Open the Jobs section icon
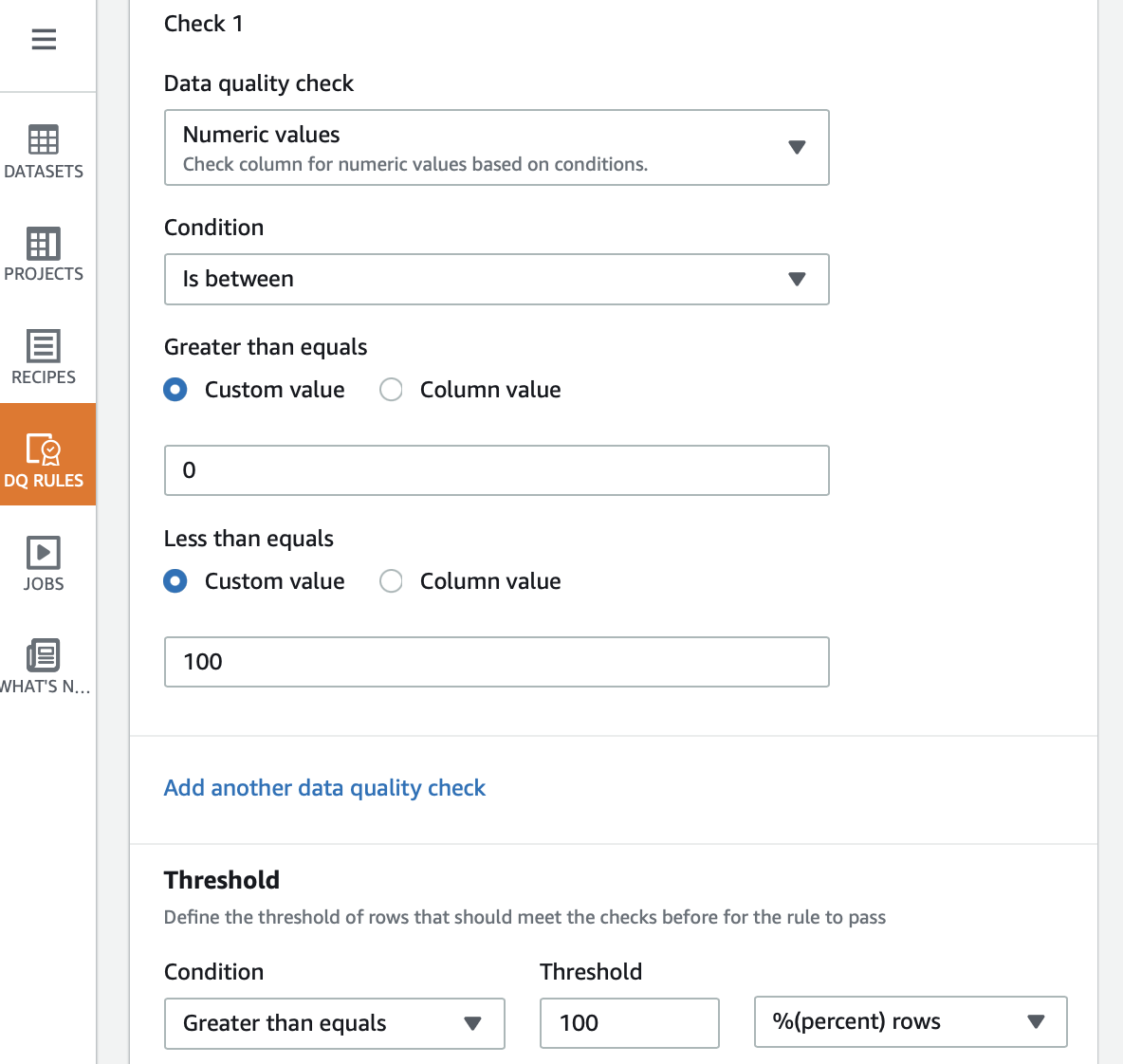The height and width of the screenshot is (1064, 1123). (x=44, y=553)
